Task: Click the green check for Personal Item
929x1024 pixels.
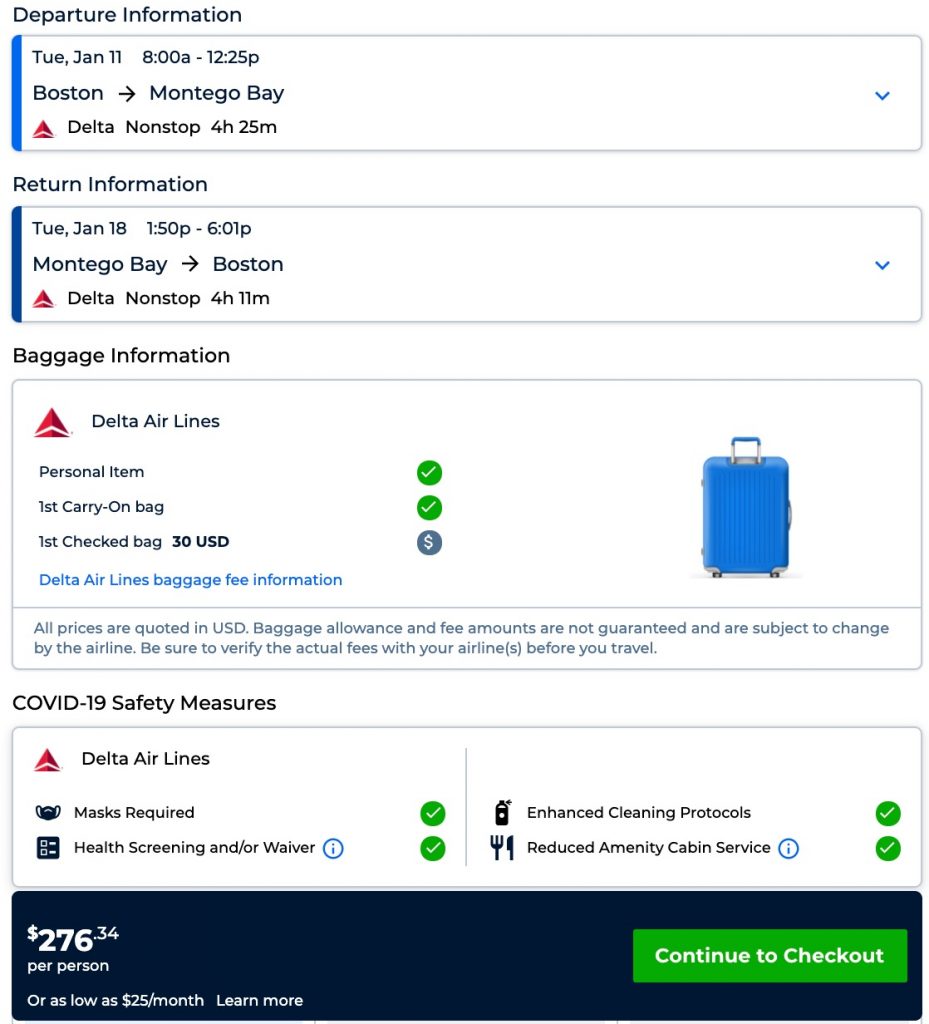Action: point(429,473)
